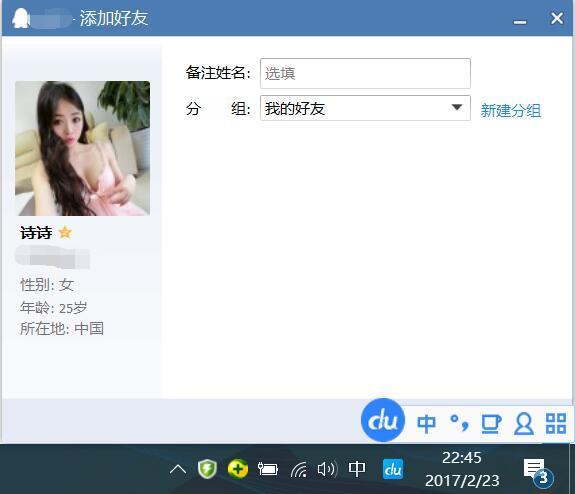Screen dimensions: 575x494
Task: Open the yellow-green plus tray icon
Action: click(x=238, y=469)
